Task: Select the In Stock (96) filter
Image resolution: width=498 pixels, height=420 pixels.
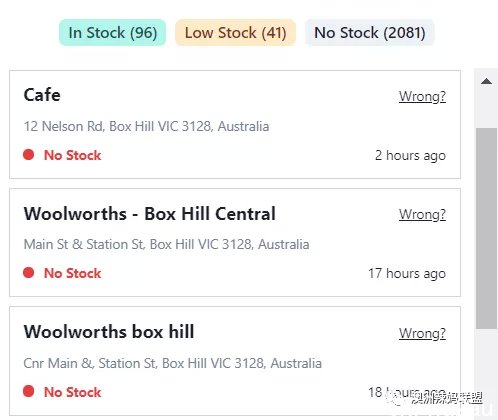Action: [112, 33]
